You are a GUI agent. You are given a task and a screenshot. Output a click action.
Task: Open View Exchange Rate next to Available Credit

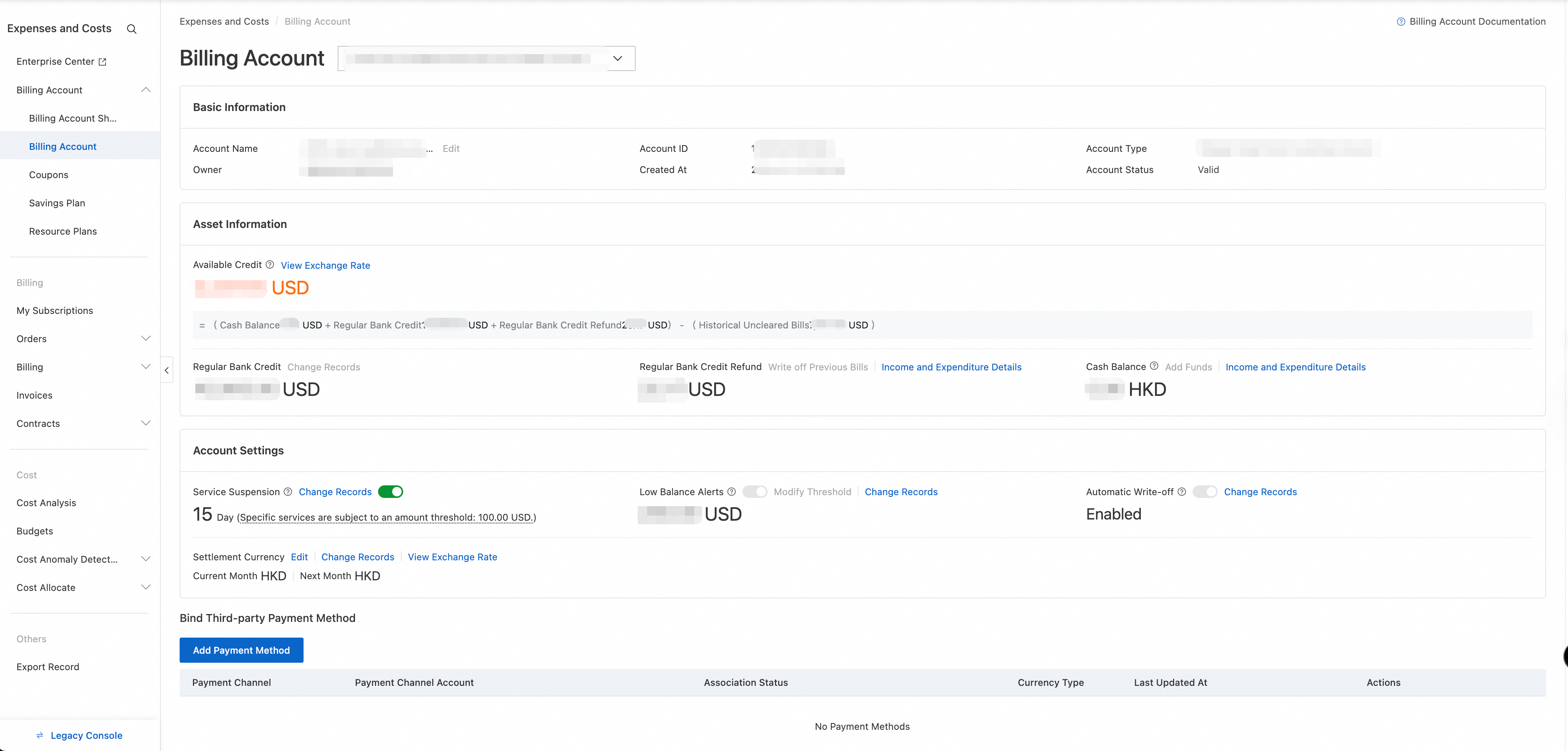(325, 265)
